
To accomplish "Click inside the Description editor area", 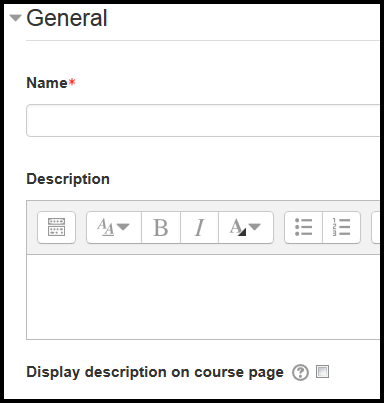I will pyautogui.click(x=203, y=297).
